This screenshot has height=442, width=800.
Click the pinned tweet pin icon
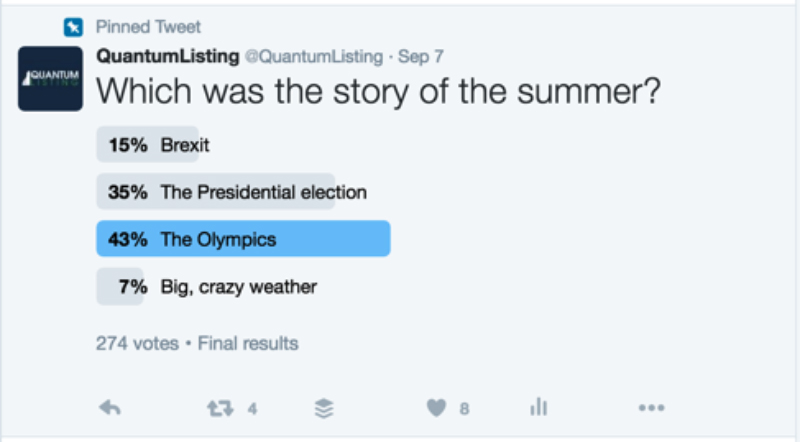click(71, 27)
